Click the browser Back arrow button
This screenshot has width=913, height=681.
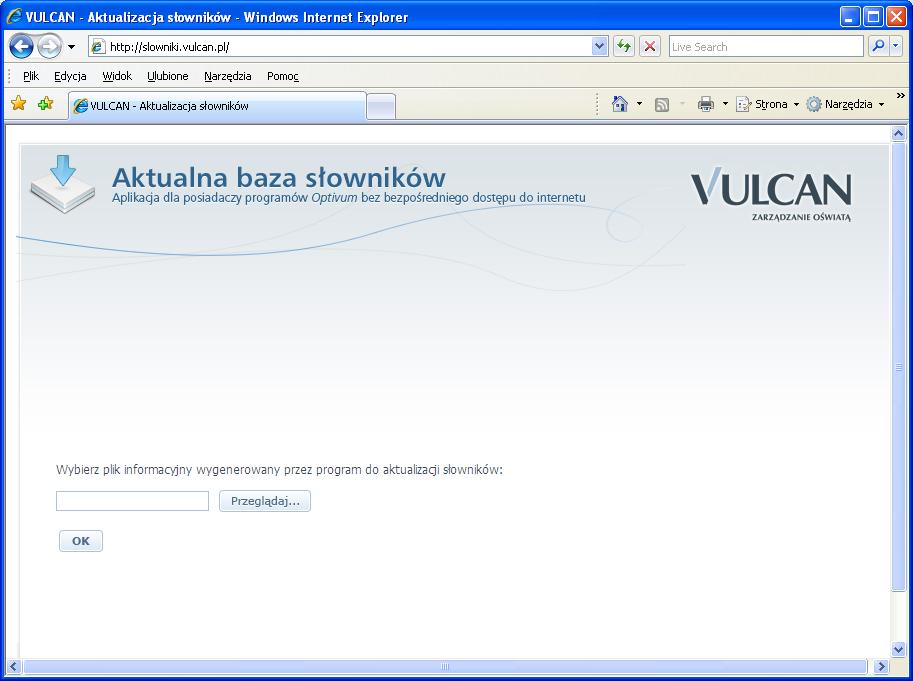tap(21, 47)
